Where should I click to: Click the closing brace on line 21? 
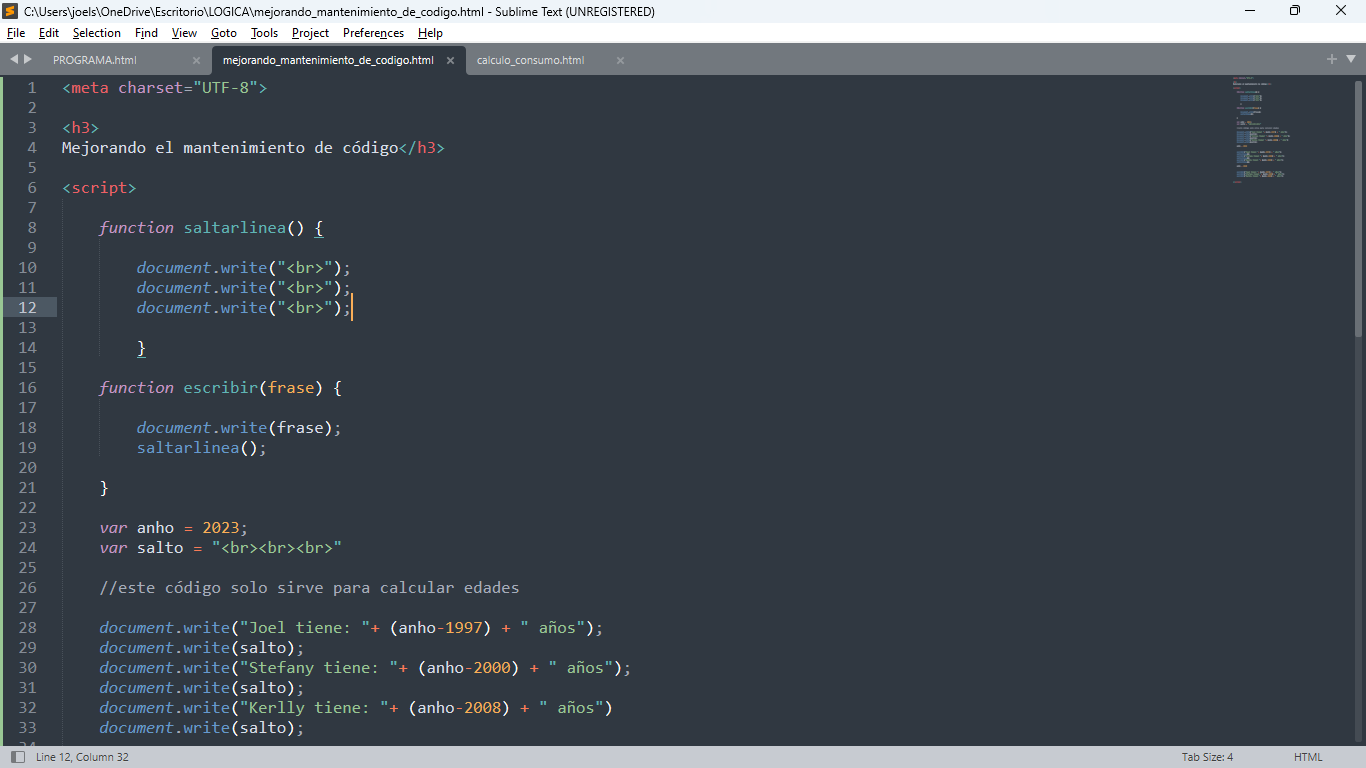(x=104, y=488)
